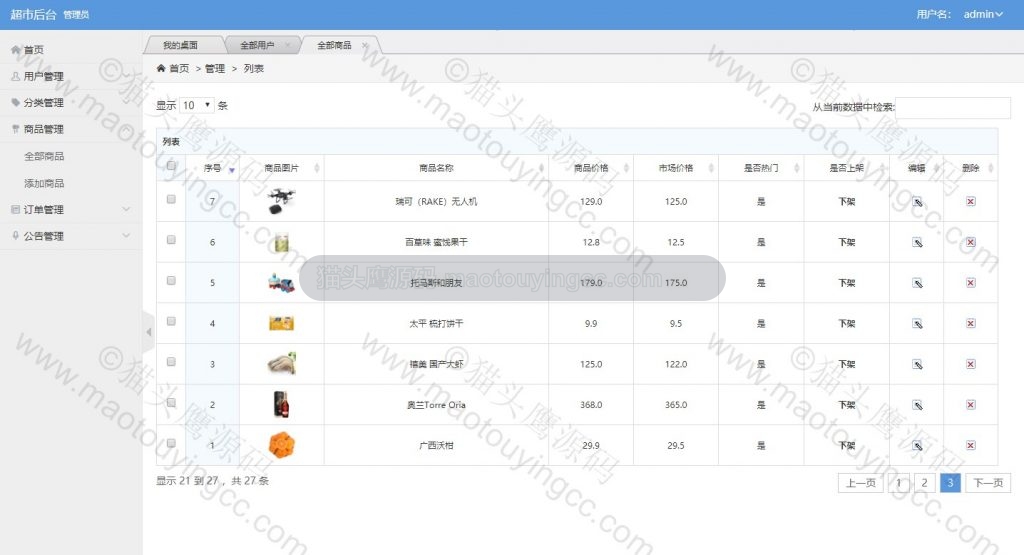The width and height of the screenshot is (1024, 555).
Task: Tick the checkbox for 太平 梳打饼干
Action: click(x=171, y=321)
